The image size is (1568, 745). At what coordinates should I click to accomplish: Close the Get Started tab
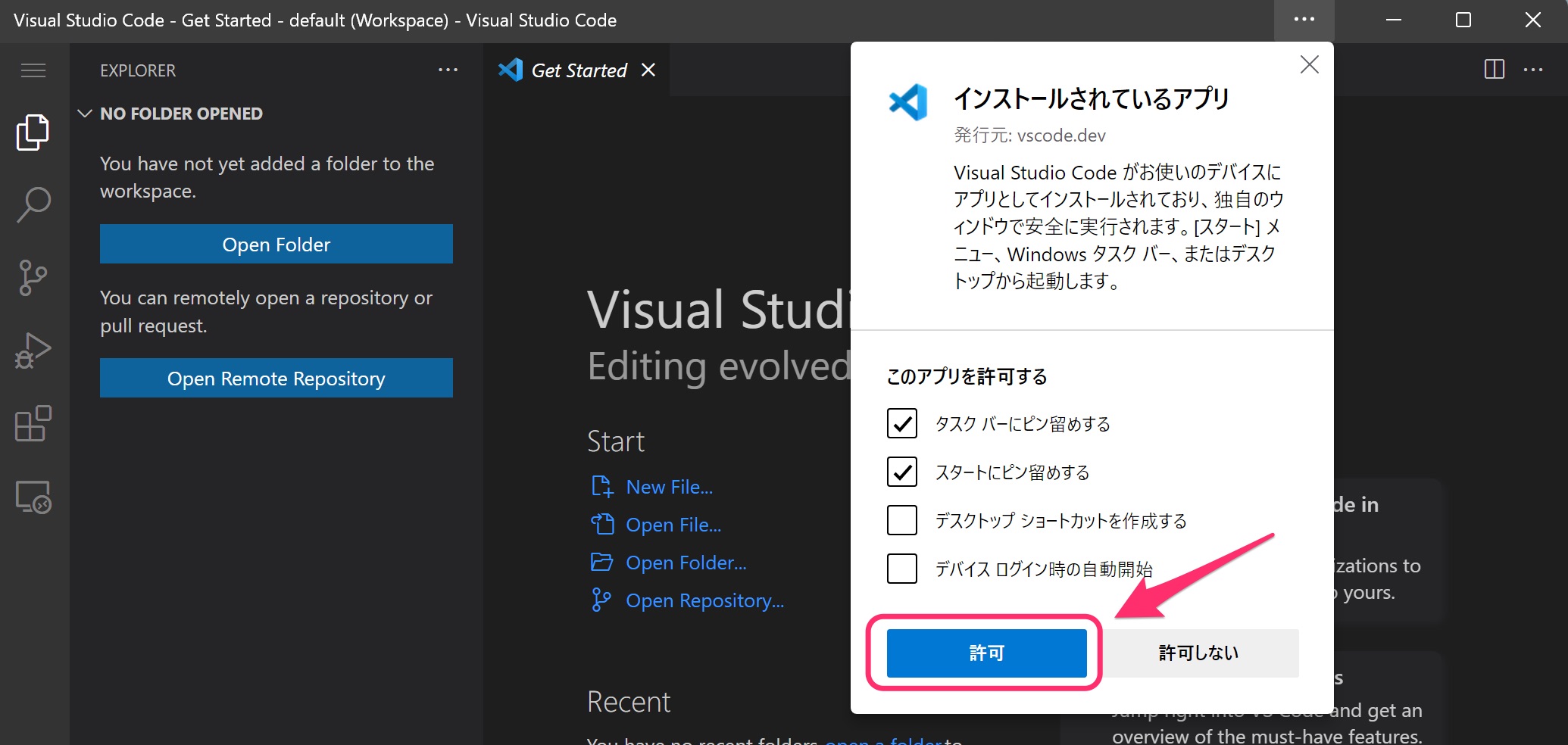(648, 70)
